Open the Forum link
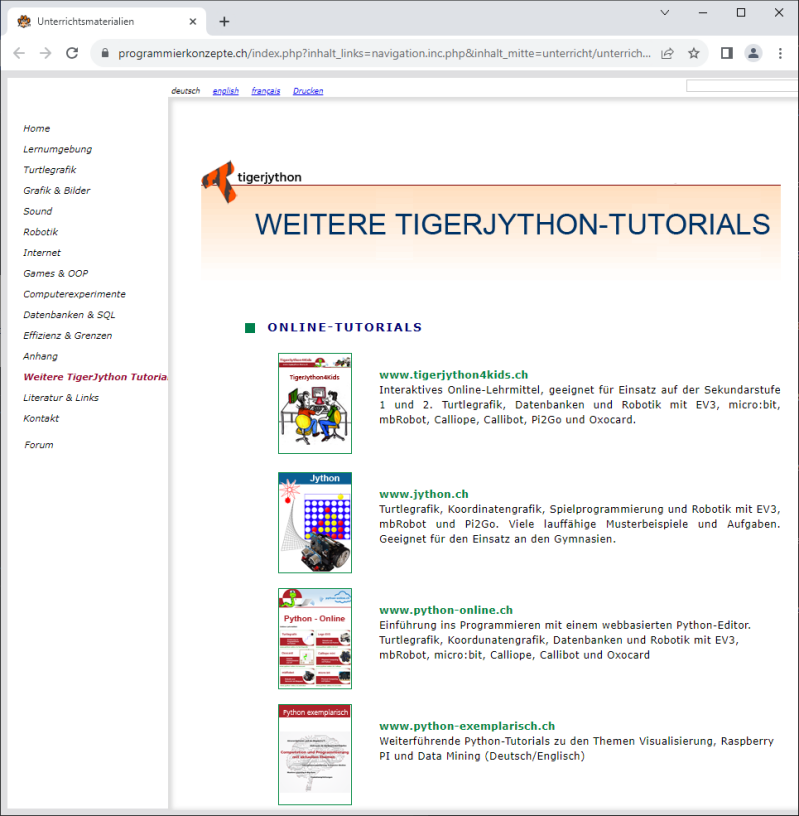The height and width of the screenshot is (816, 799). 39,445
